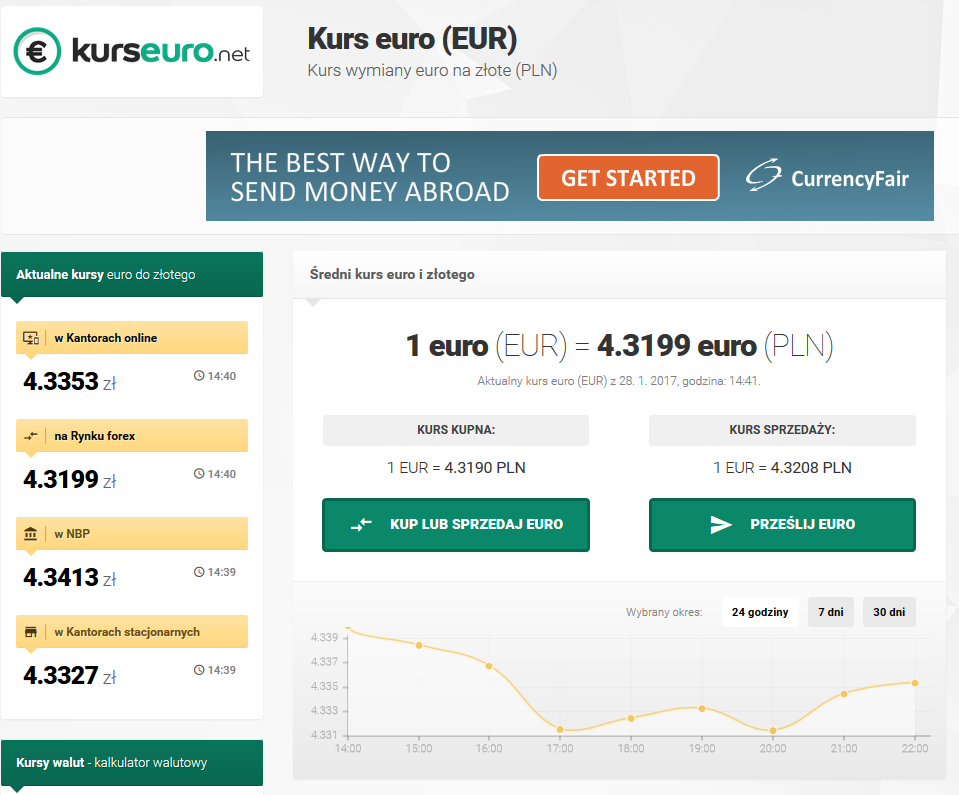Select the 24 godziny period
959x795 pixels.
(760, 612)
